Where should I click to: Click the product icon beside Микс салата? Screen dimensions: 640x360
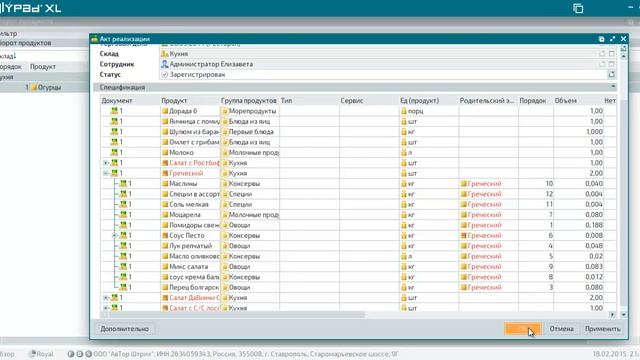click(x=165, y=267)
